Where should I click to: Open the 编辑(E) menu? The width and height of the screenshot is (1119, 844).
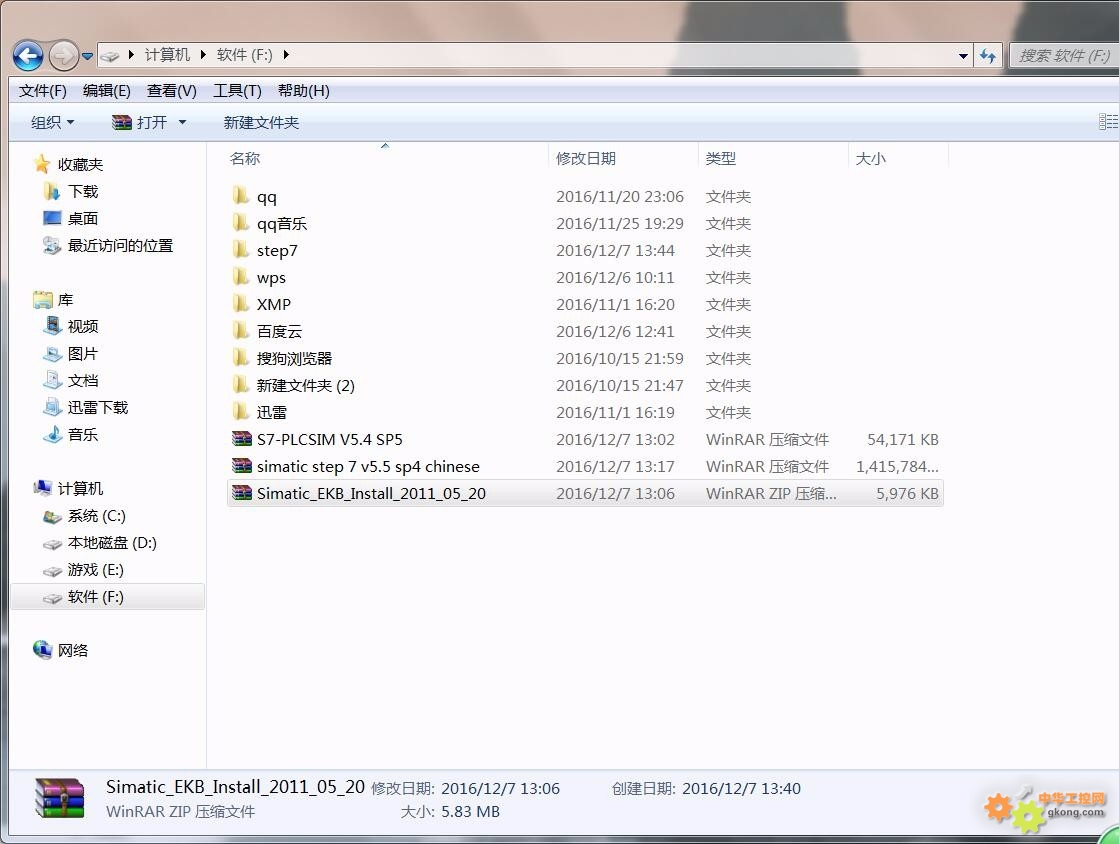106,91
